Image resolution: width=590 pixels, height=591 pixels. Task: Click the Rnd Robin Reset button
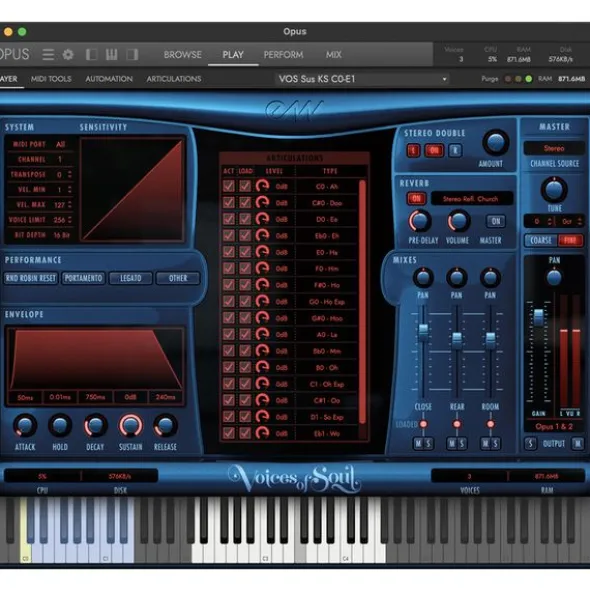coord(31,278)
